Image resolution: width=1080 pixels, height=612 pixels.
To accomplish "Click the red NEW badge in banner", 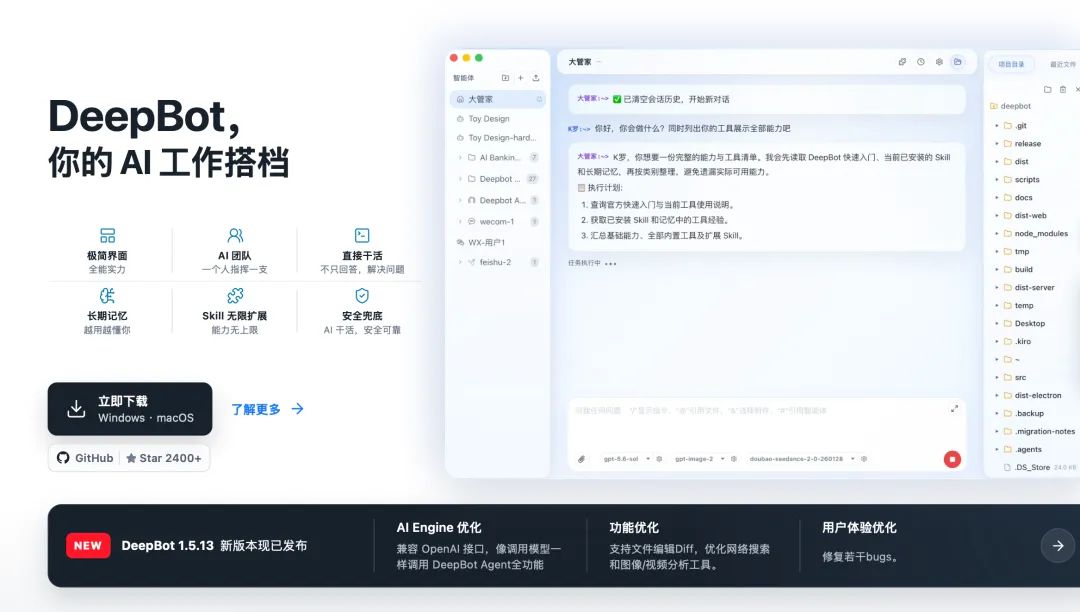I will tap(88, 546).
